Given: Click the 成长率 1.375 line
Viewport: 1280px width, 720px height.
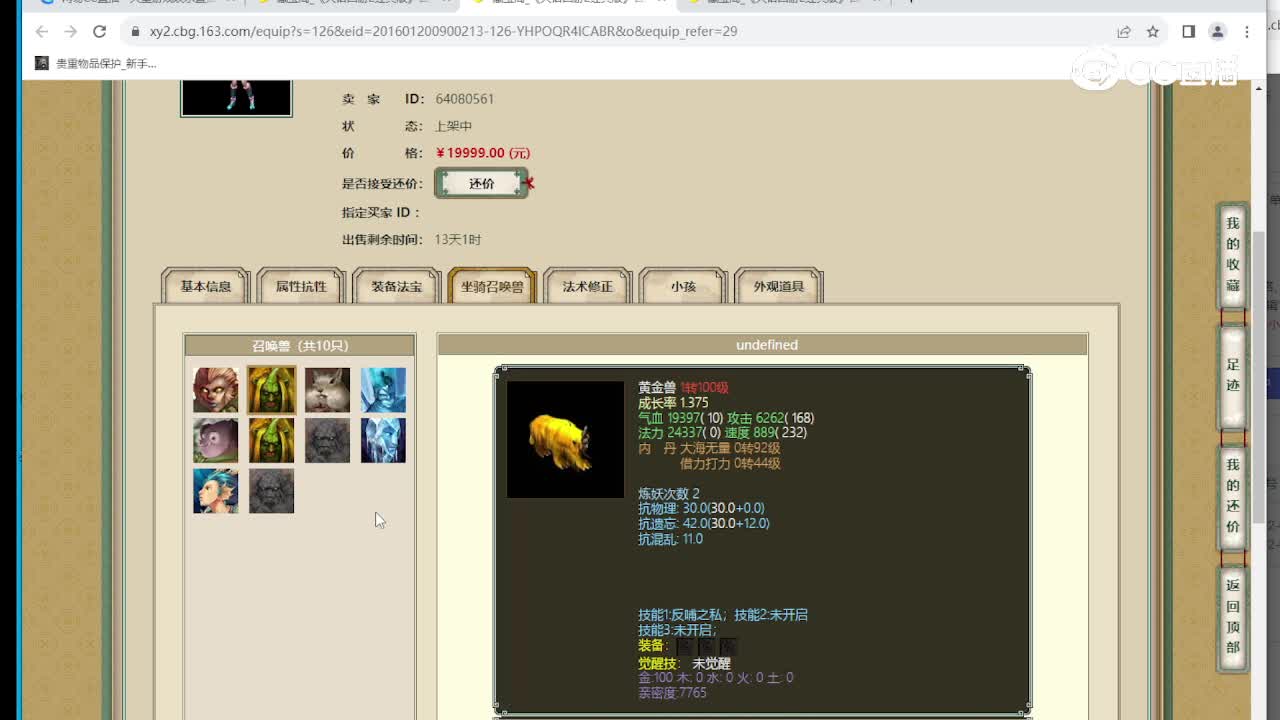Looking at the screenshot, I should (x=673, y=403).
